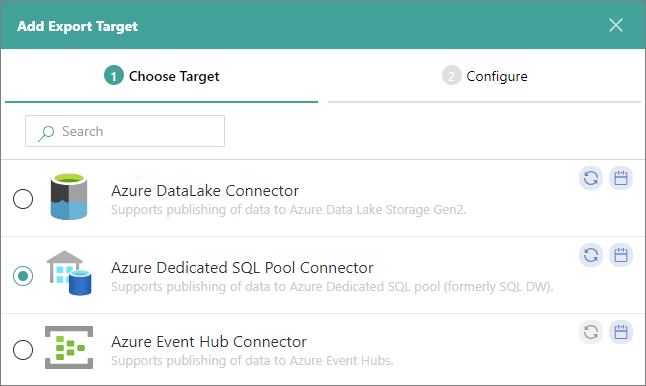Image resolution: width=646 pixels, height=386 pixels.
Task: Click the Azure Event Hub logo icon
Action: (69, 347)
